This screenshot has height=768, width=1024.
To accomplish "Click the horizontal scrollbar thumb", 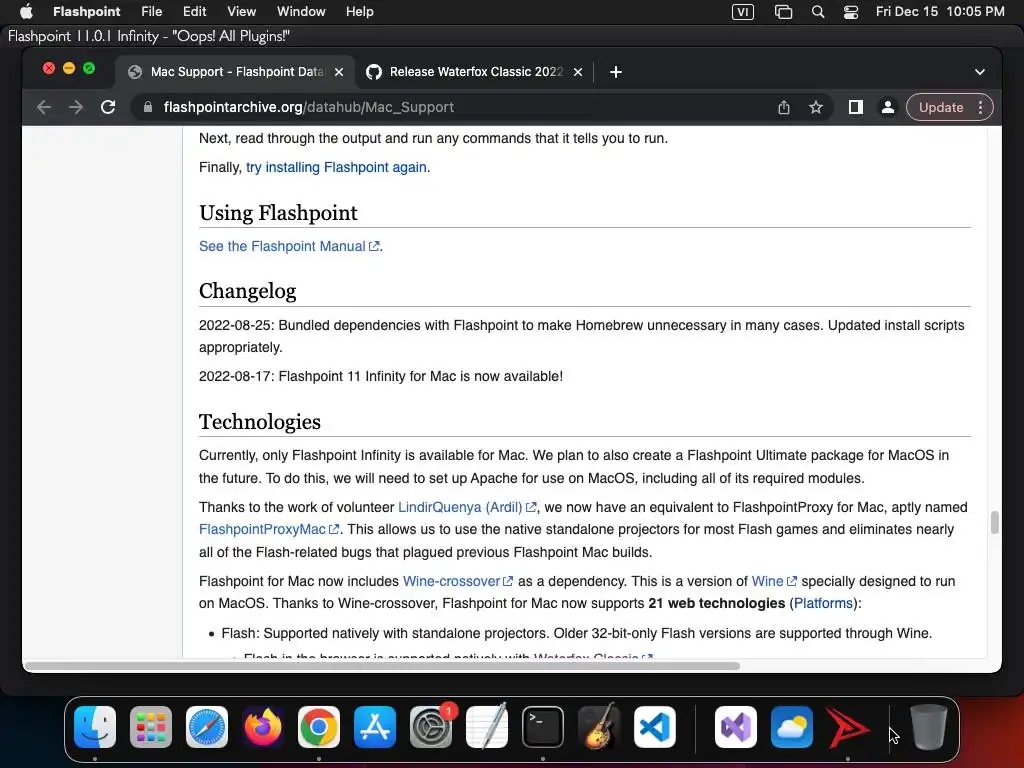I will coord(382,666).
